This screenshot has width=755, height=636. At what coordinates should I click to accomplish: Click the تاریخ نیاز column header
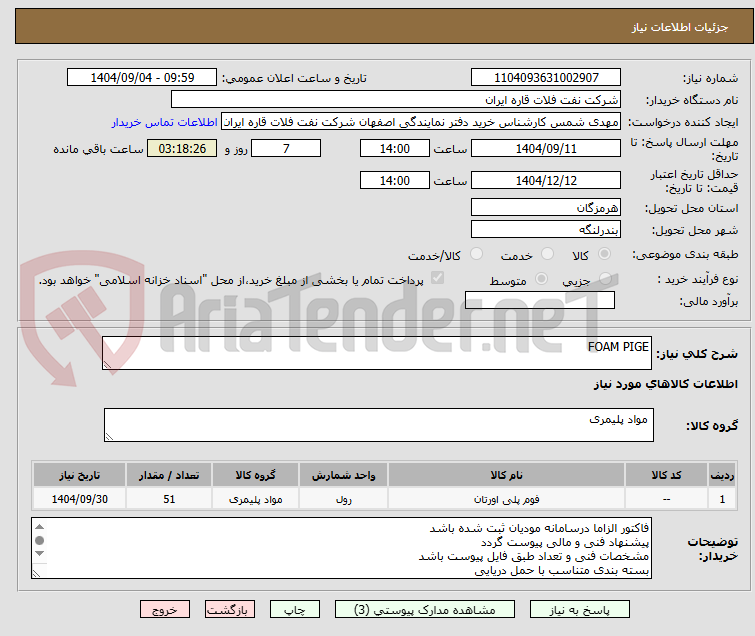79,475
